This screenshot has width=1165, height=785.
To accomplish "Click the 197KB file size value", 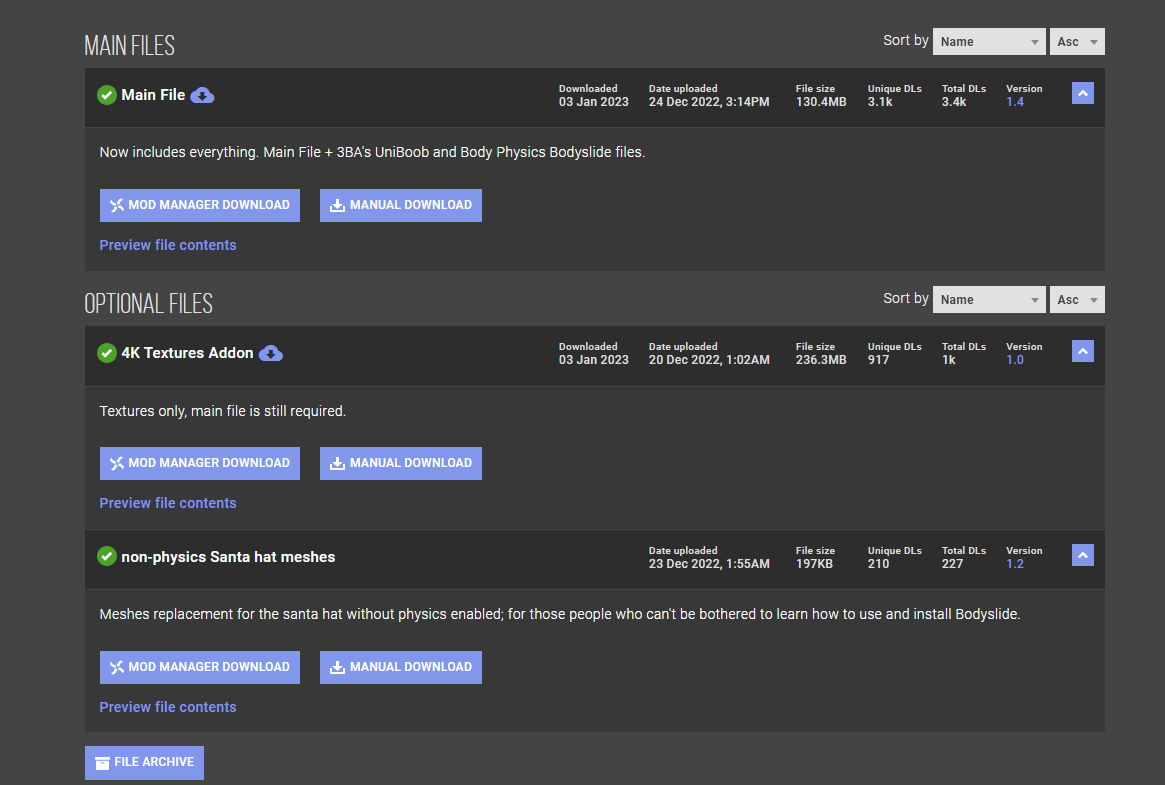I will [x=814, y=564].
